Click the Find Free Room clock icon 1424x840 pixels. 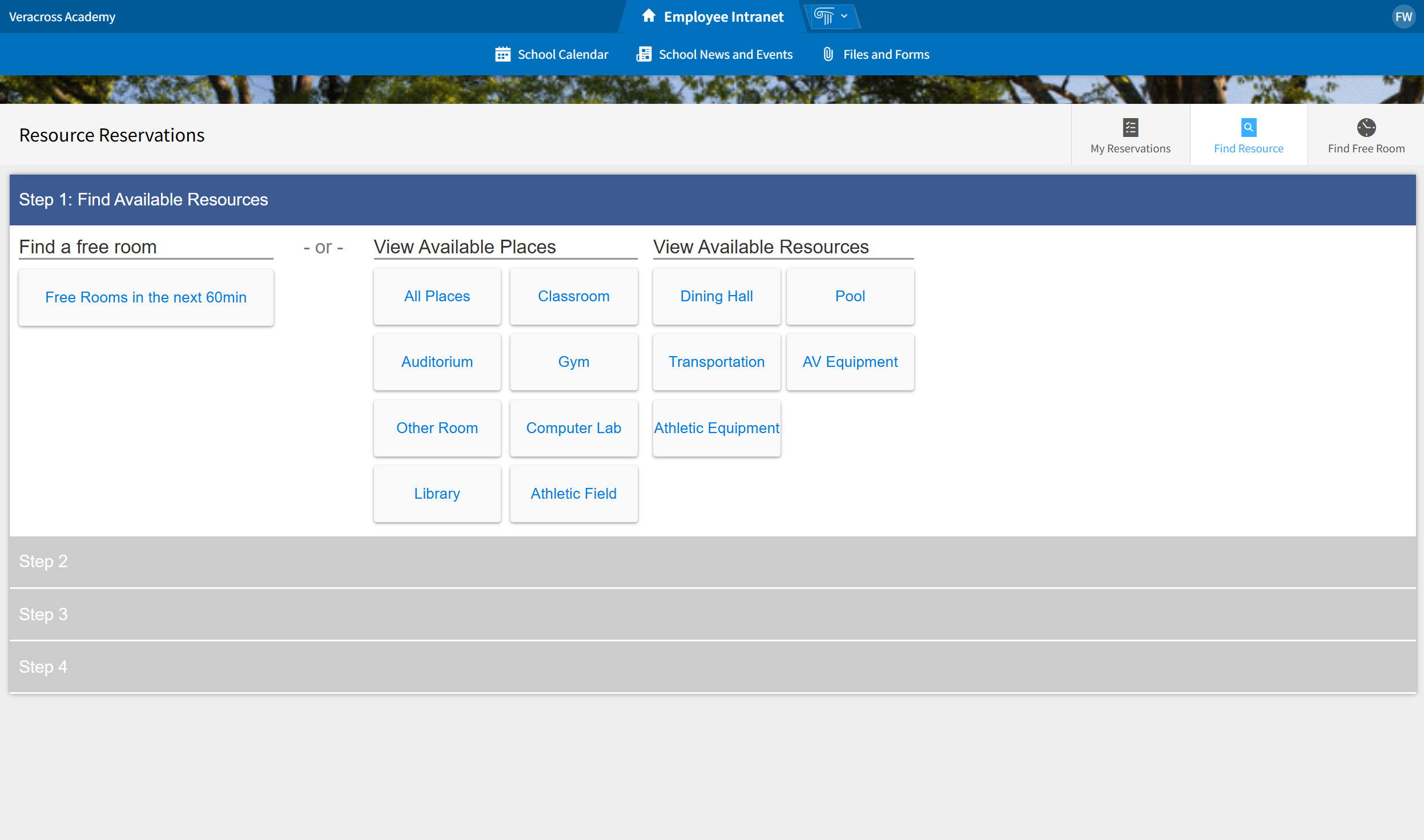tap(1365, 127)
